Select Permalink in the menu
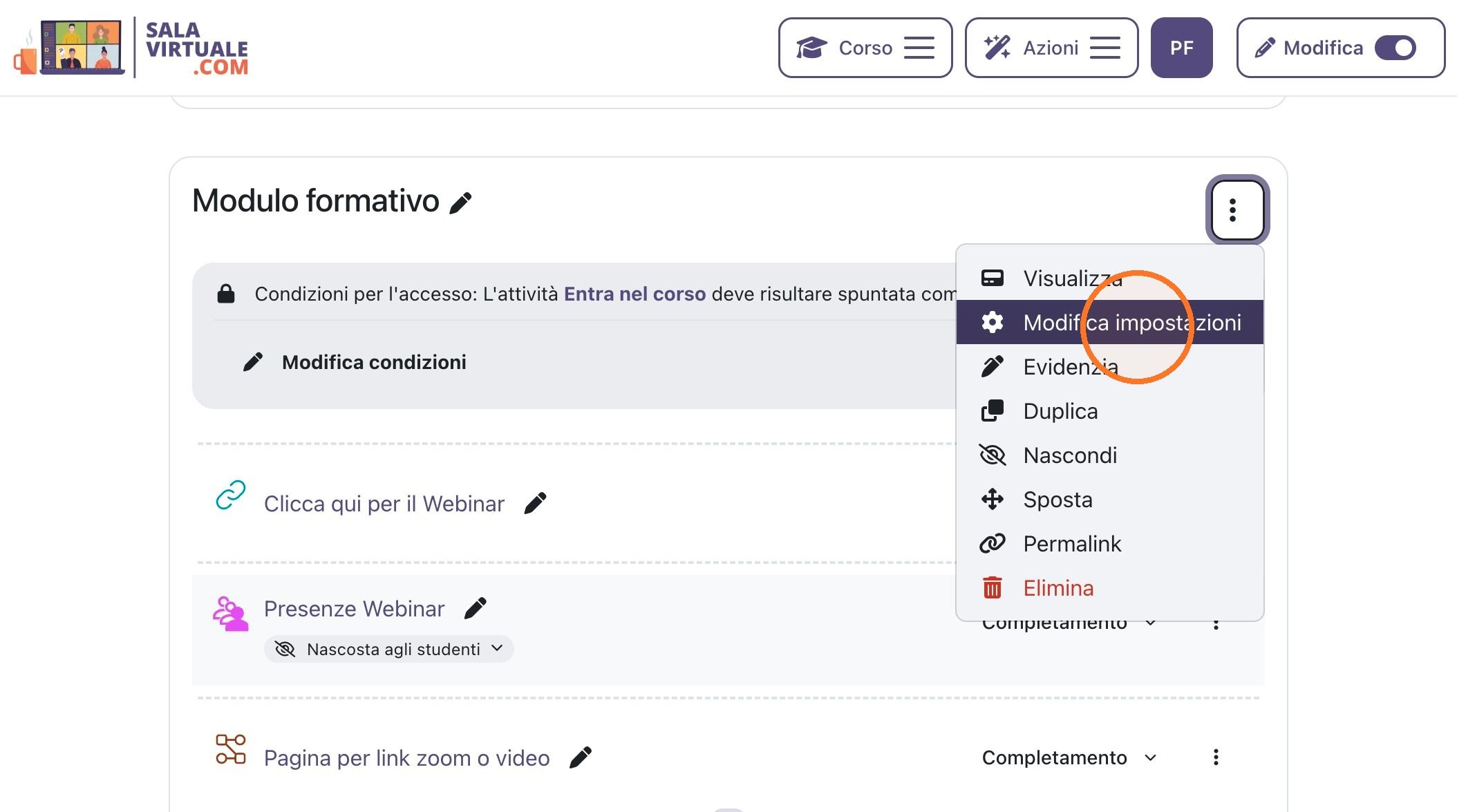This screenshot has height=812, width=1457. 1109,544
